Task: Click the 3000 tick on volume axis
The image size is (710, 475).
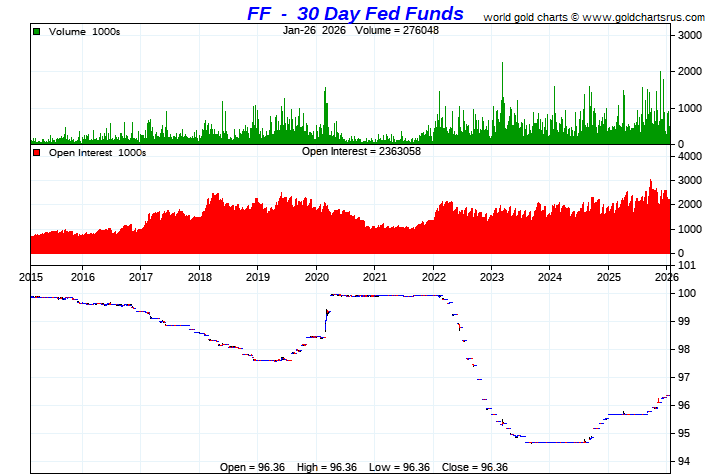Action: click(690, 35)
